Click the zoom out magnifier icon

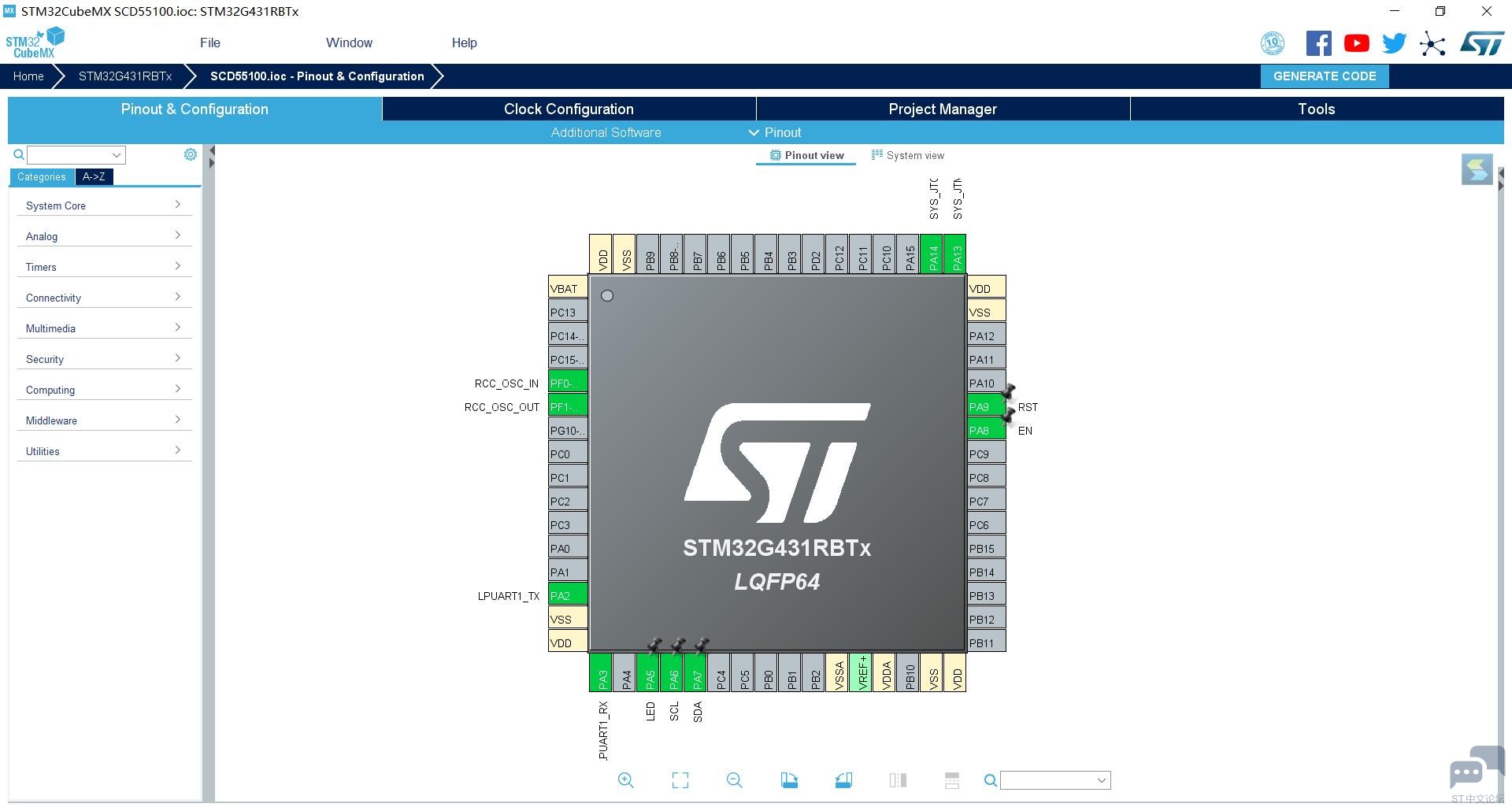(x=734, y=780)
